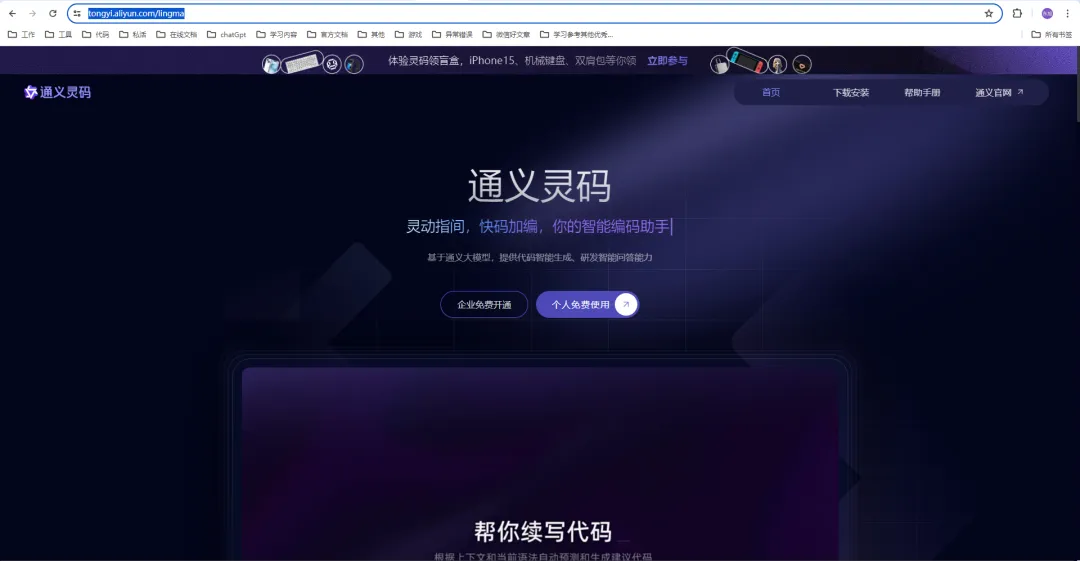Open the 帮助手册 navigation tab
Image resolution: width=1080 pixels, height=561 pixels.
[x=922, y=92]
